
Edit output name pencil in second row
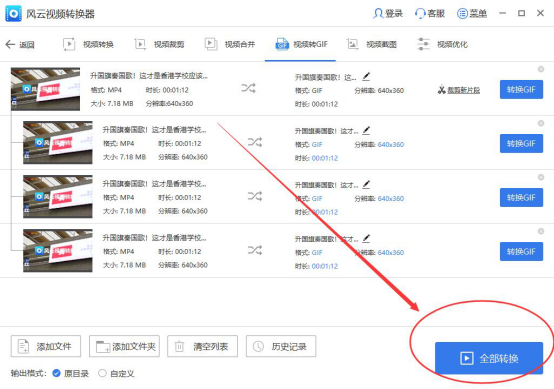(366, 130)
